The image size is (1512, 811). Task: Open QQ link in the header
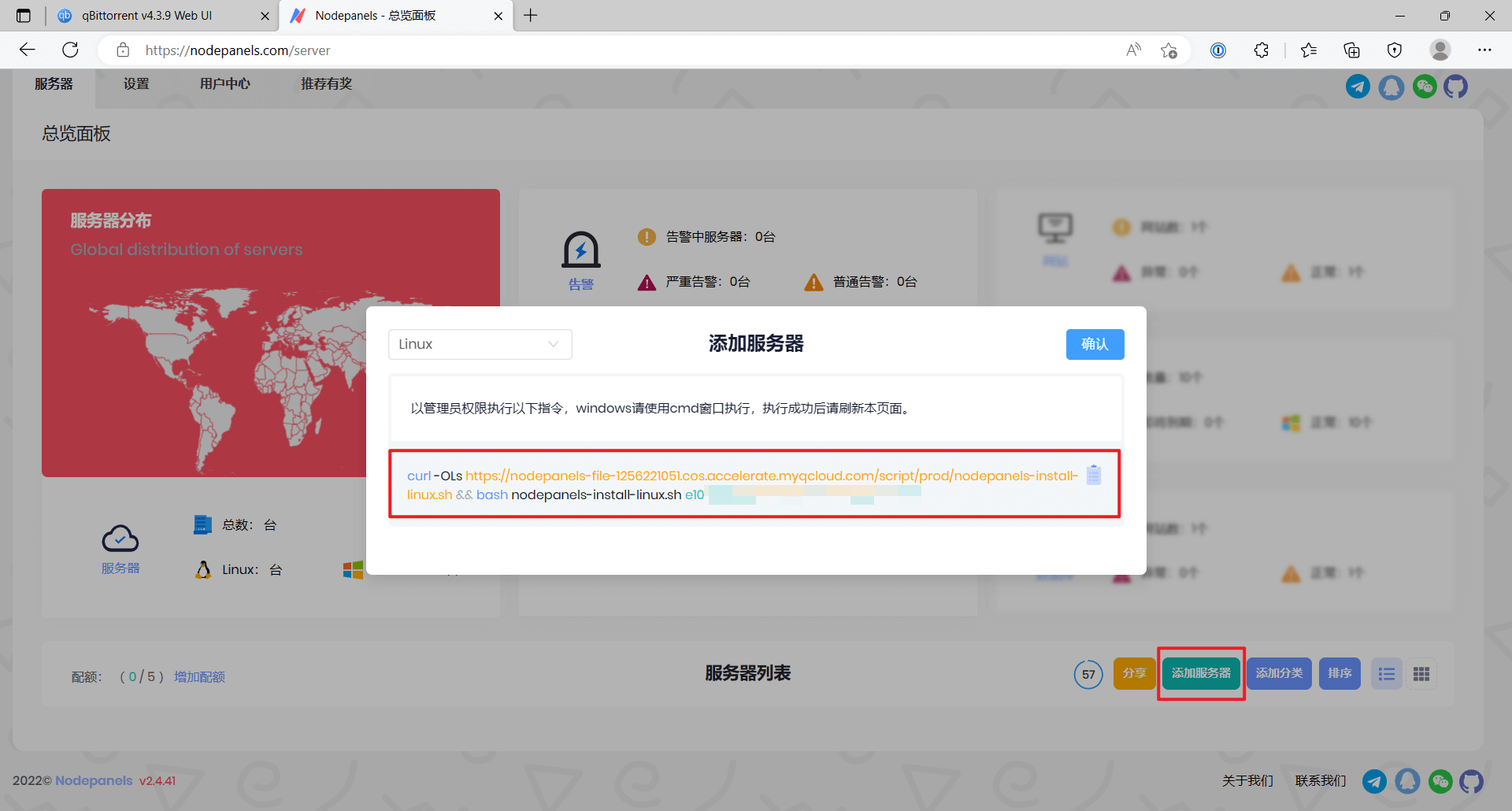point(1392,87)
